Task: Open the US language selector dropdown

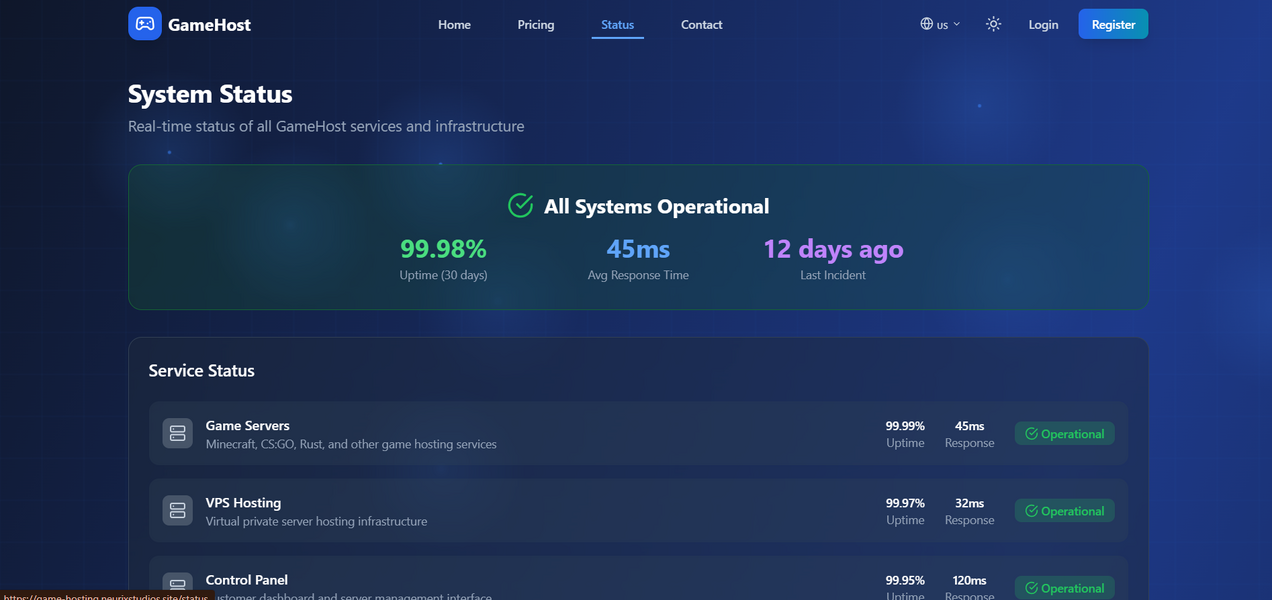Action: [940, 24]
